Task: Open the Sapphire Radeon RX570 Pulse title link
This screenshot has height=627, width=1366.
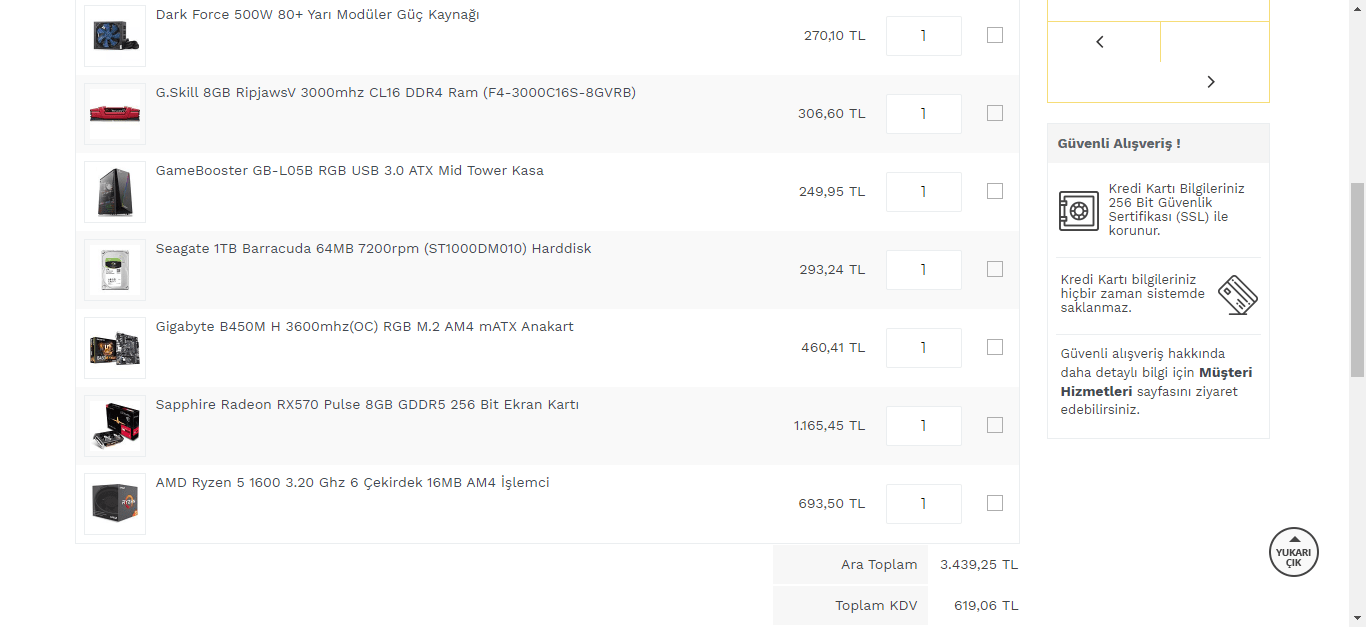Action: pos(367,405)
